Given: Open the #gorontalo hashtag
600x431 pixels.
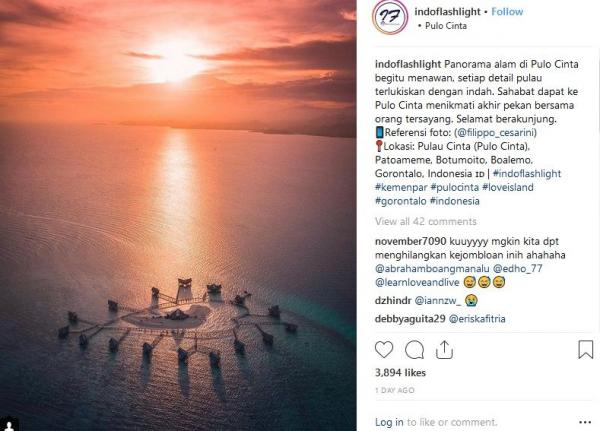Looking at the screenshot, I should point(401,201).
